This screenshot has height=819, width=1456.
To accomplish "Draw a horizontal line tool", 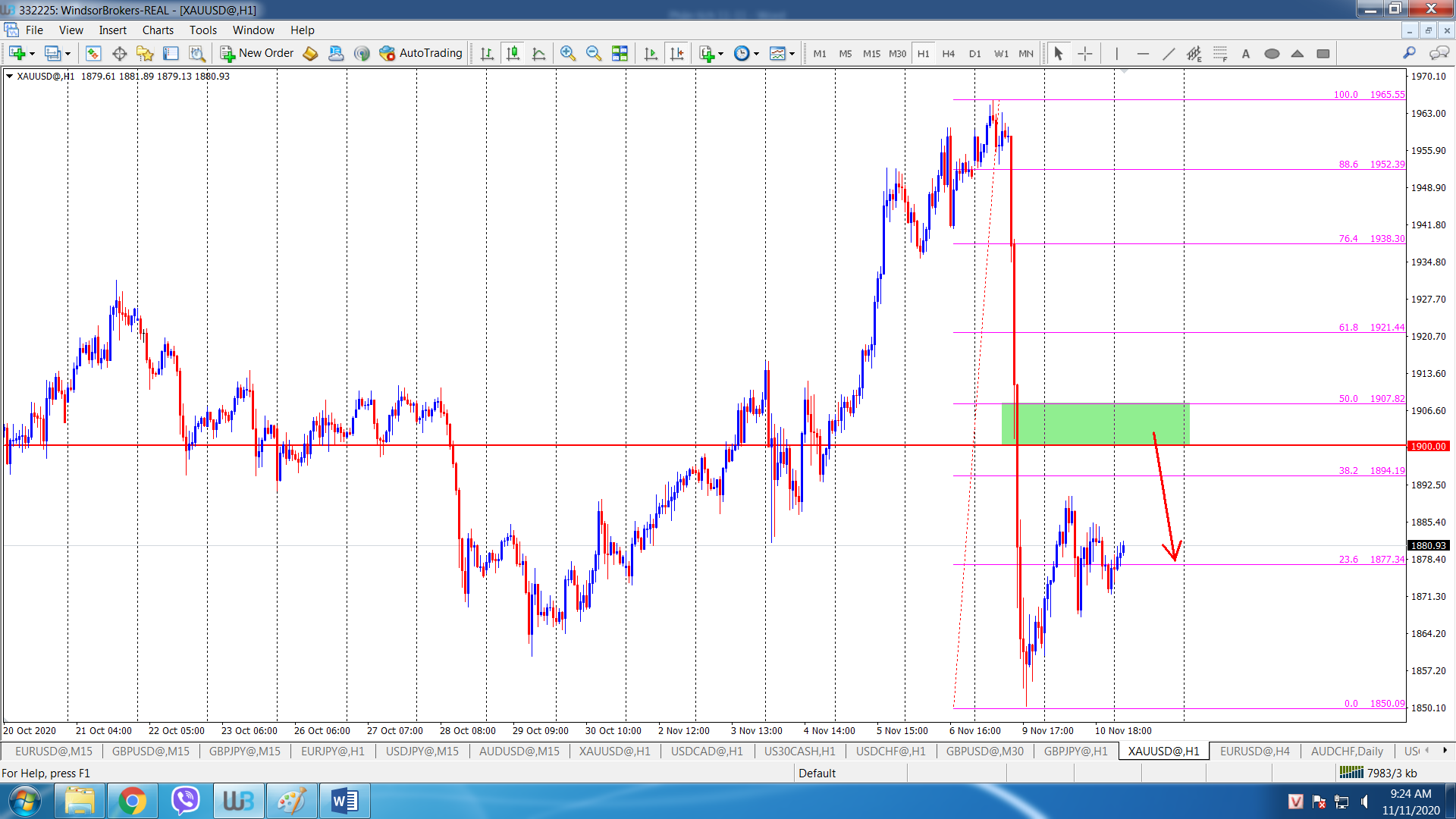I will (x=1143, y=53).
